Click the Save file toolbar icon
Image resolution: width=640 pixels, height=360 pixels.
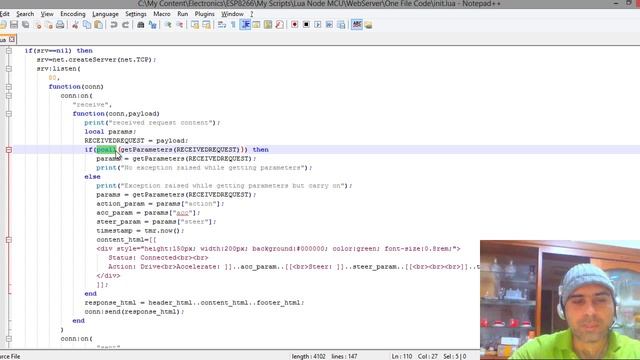point(14,25)
